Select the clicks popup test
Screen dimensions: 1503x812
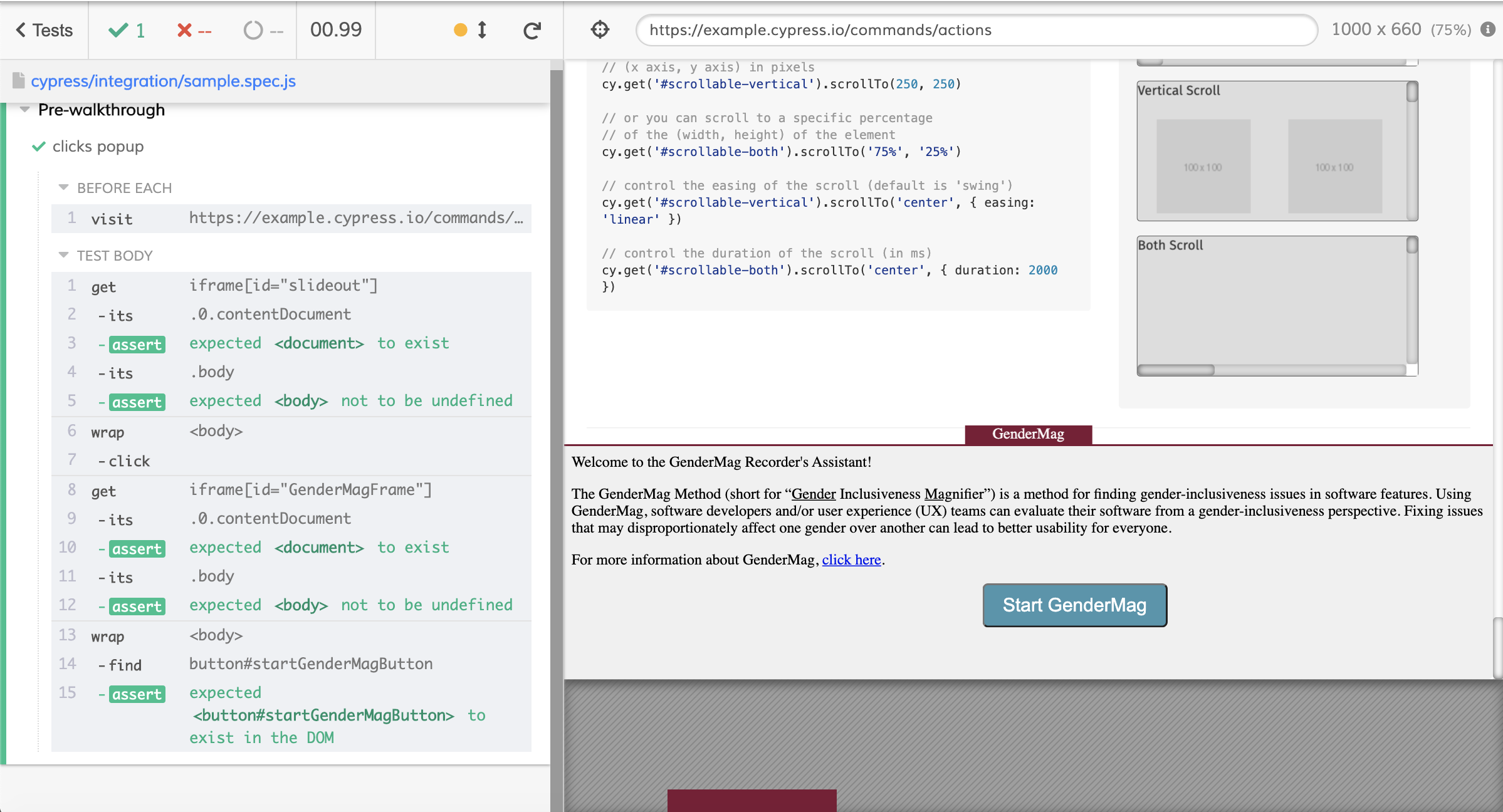point(98,146)
